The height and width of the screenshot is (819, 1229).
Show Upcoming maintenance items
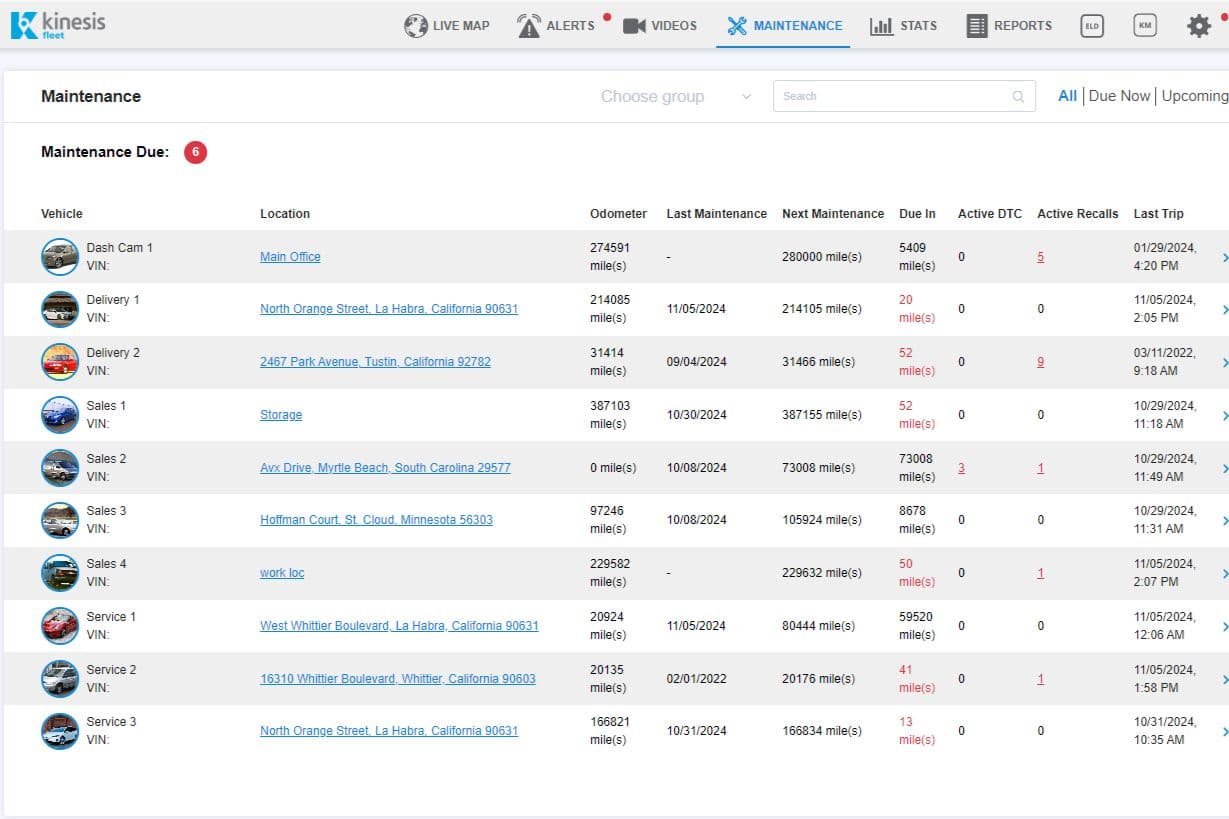click(1194, 96)
